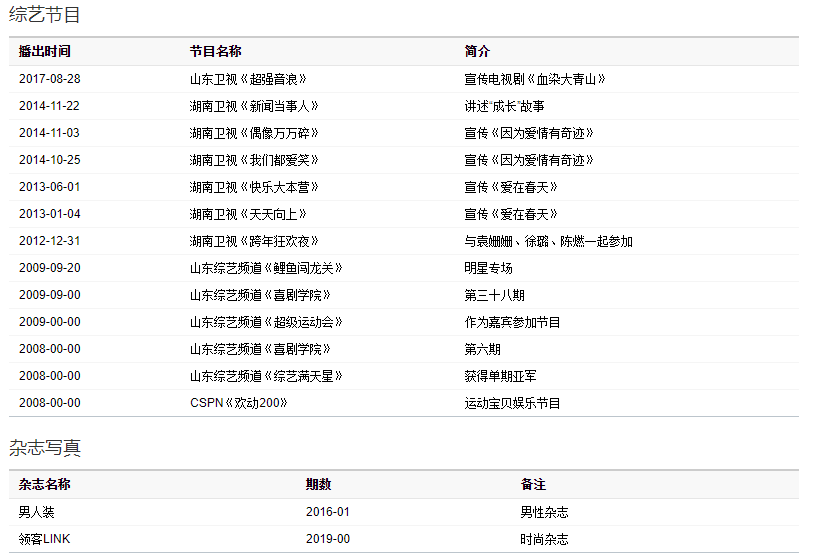The width and height of the screenshot is (823, 560).
Task: Open the 山东综艺频道《综艺满天星》 entry
Action: (266, 376)
